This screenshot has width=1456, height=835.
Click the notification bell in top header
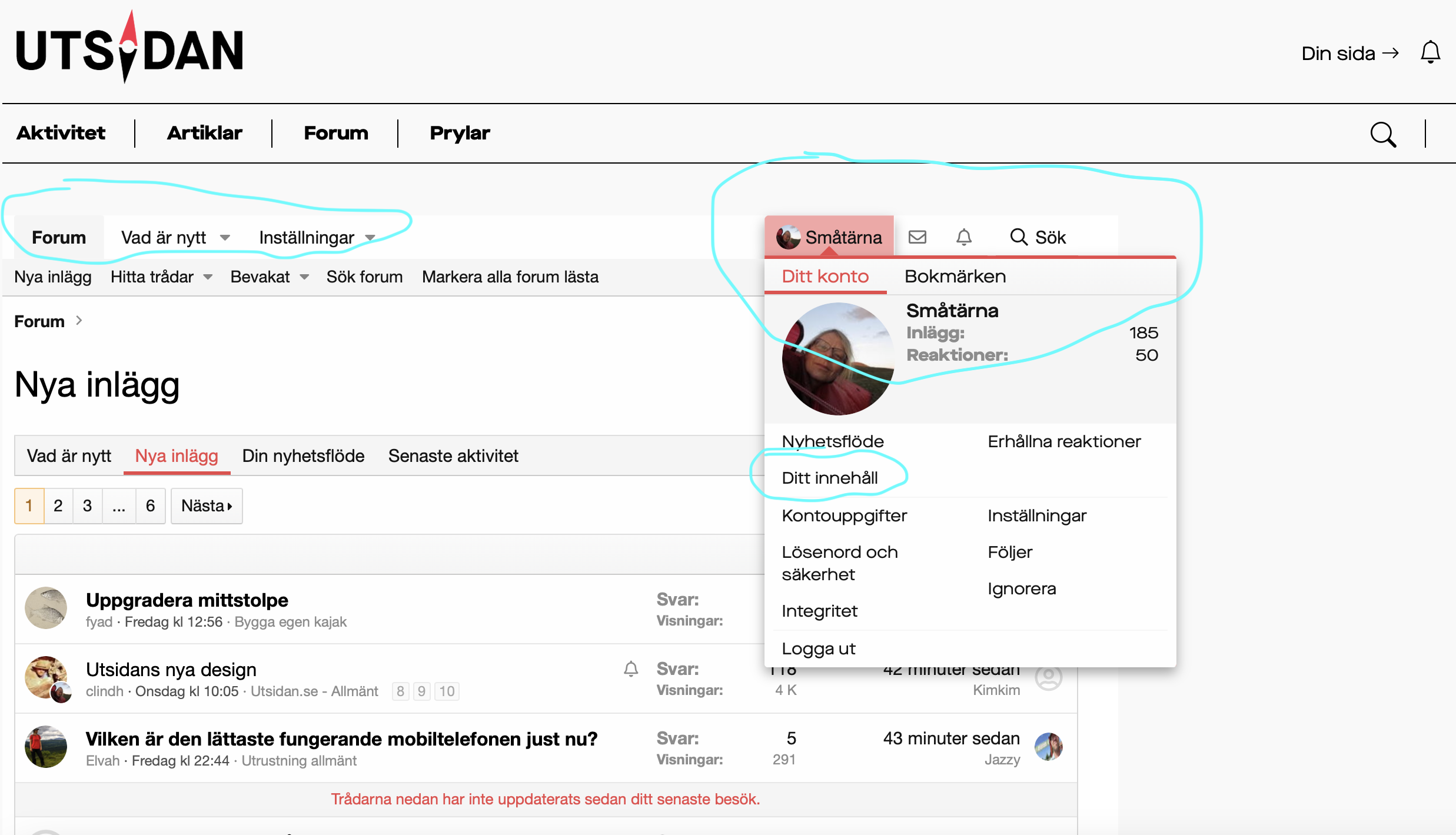point(1430,53)
